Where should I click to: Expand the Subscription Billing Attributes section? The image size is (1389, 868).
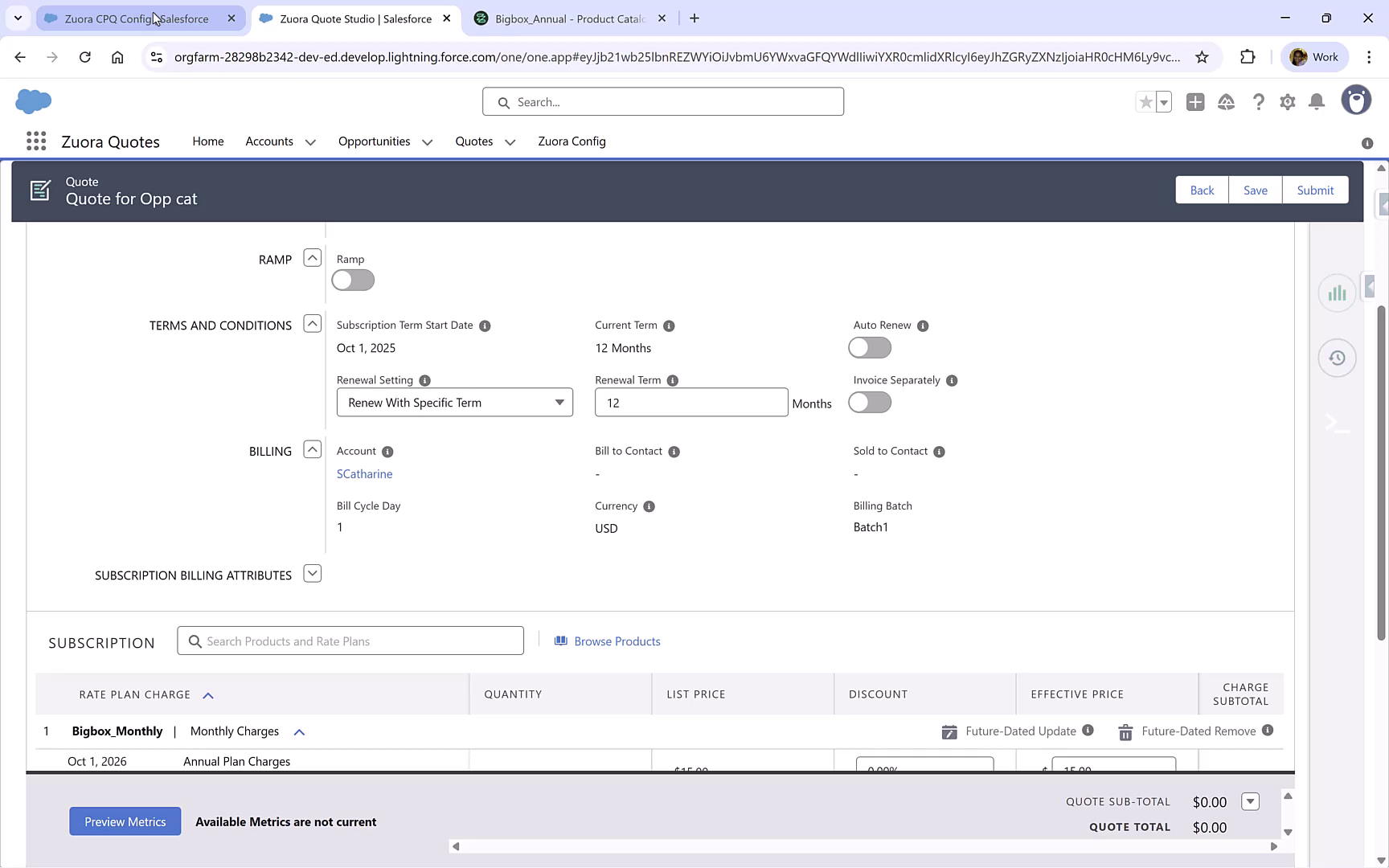[x=312, y=573]
